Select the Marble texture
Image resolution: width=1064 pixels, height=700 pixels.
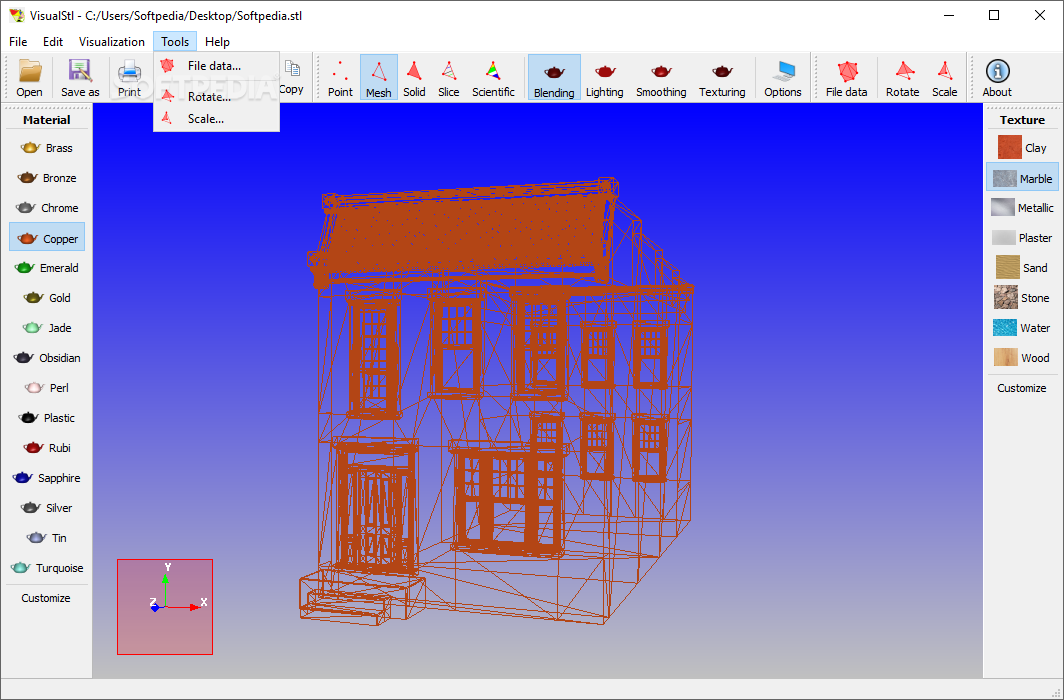[1022, 178]
